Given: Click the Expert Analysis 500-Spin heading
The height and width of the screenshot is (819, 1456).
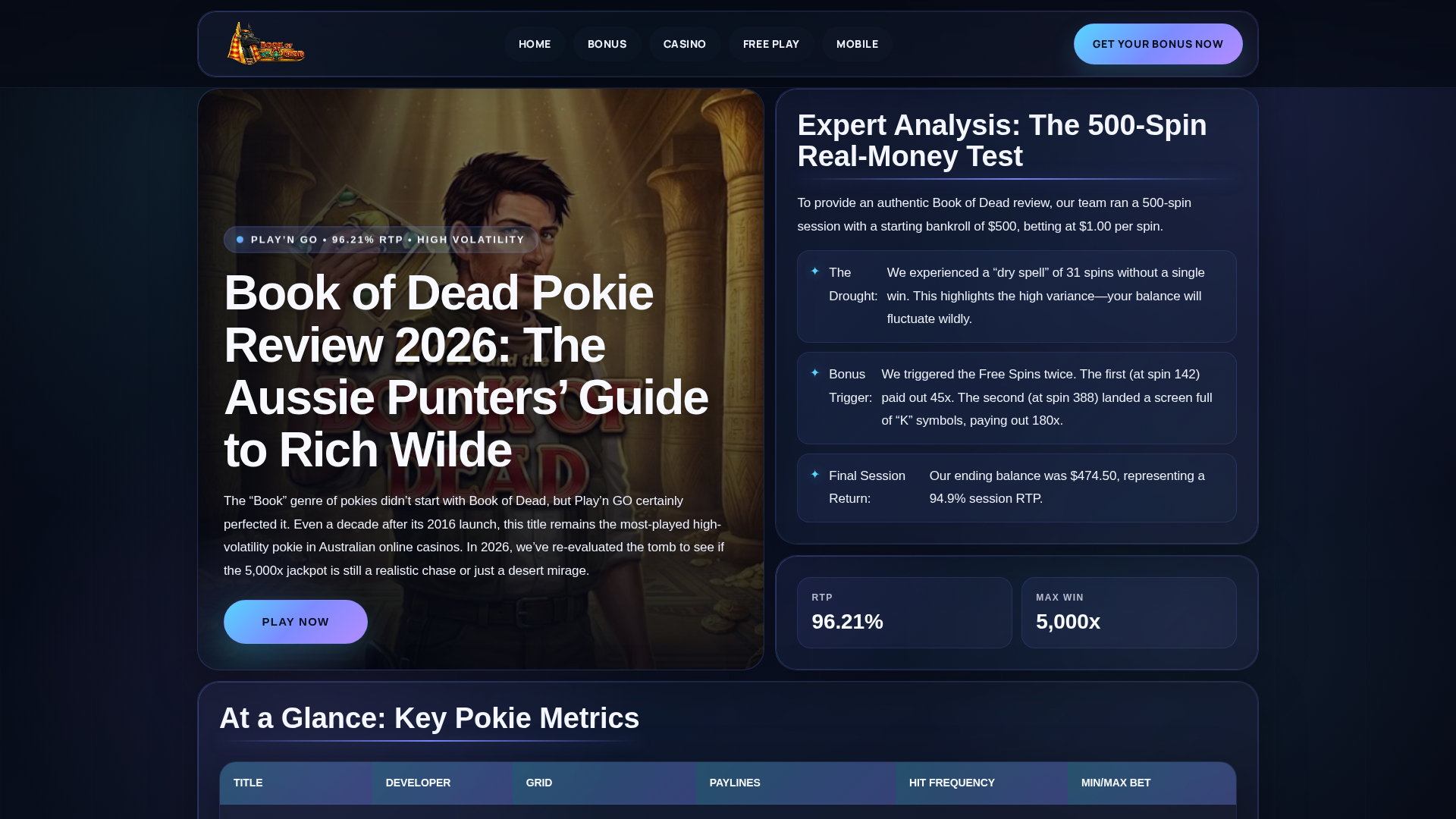Looking at the screenshot, I should click(1002, 140).
